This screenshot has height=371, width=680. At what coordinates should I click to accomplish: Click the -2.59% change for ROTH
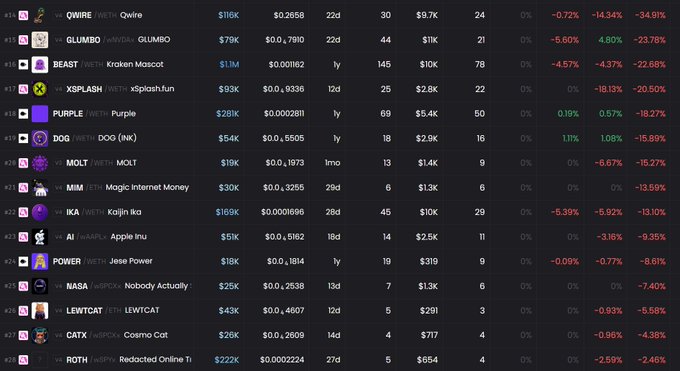(608, 360)
